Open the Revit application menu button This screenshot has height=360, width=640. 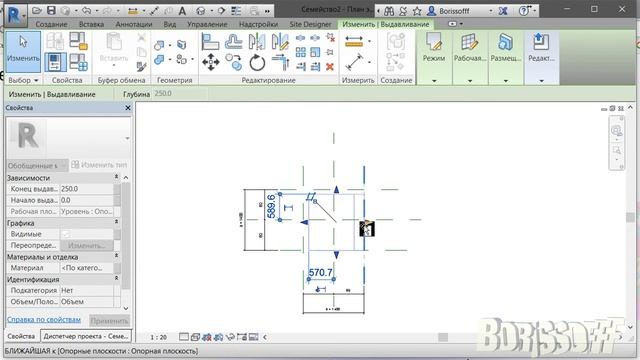click(x=16, y=15)
